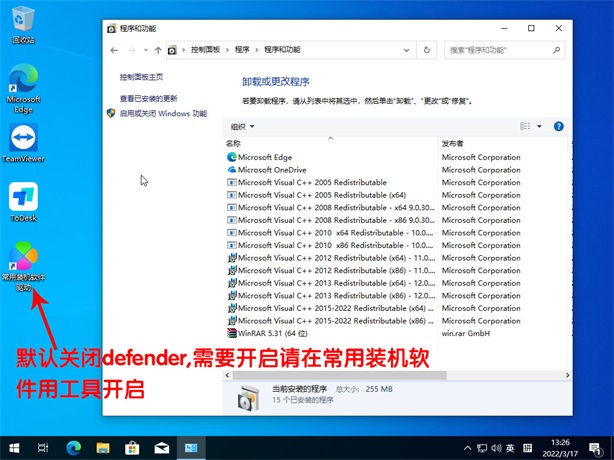Click the volume icon in system tray
Viewport: 614px width, 460px height.
[496, 448]
